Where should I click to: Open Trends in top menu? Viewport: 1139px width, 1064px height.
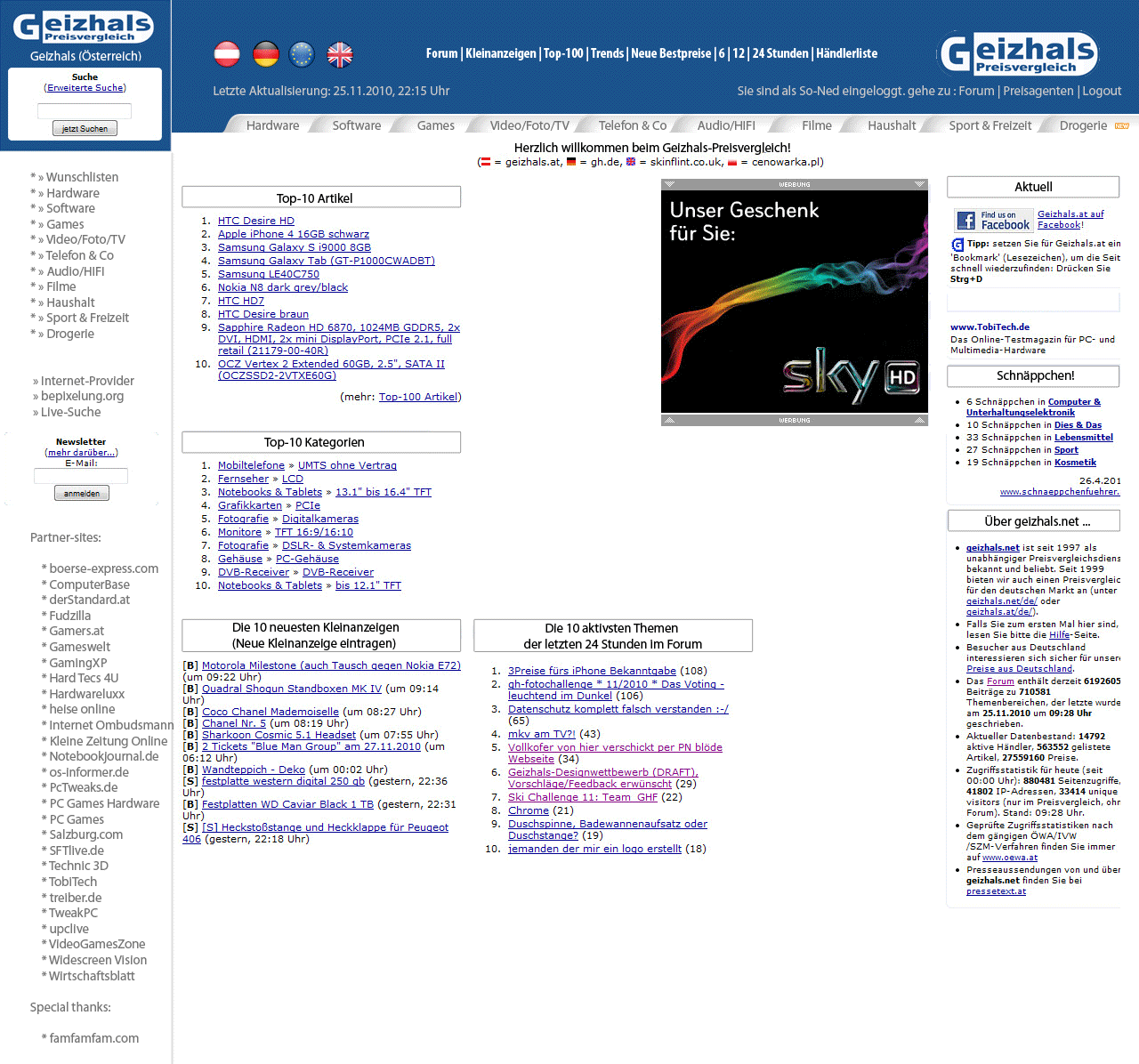click(607, 53)
